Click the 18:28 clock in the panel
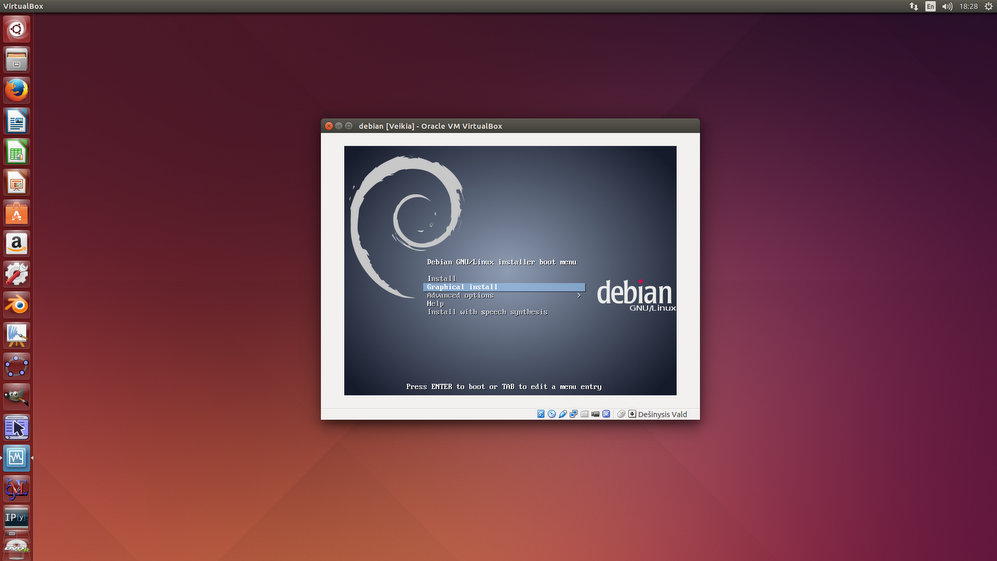The height and width of the screenshot is (561, 997). 968,6
